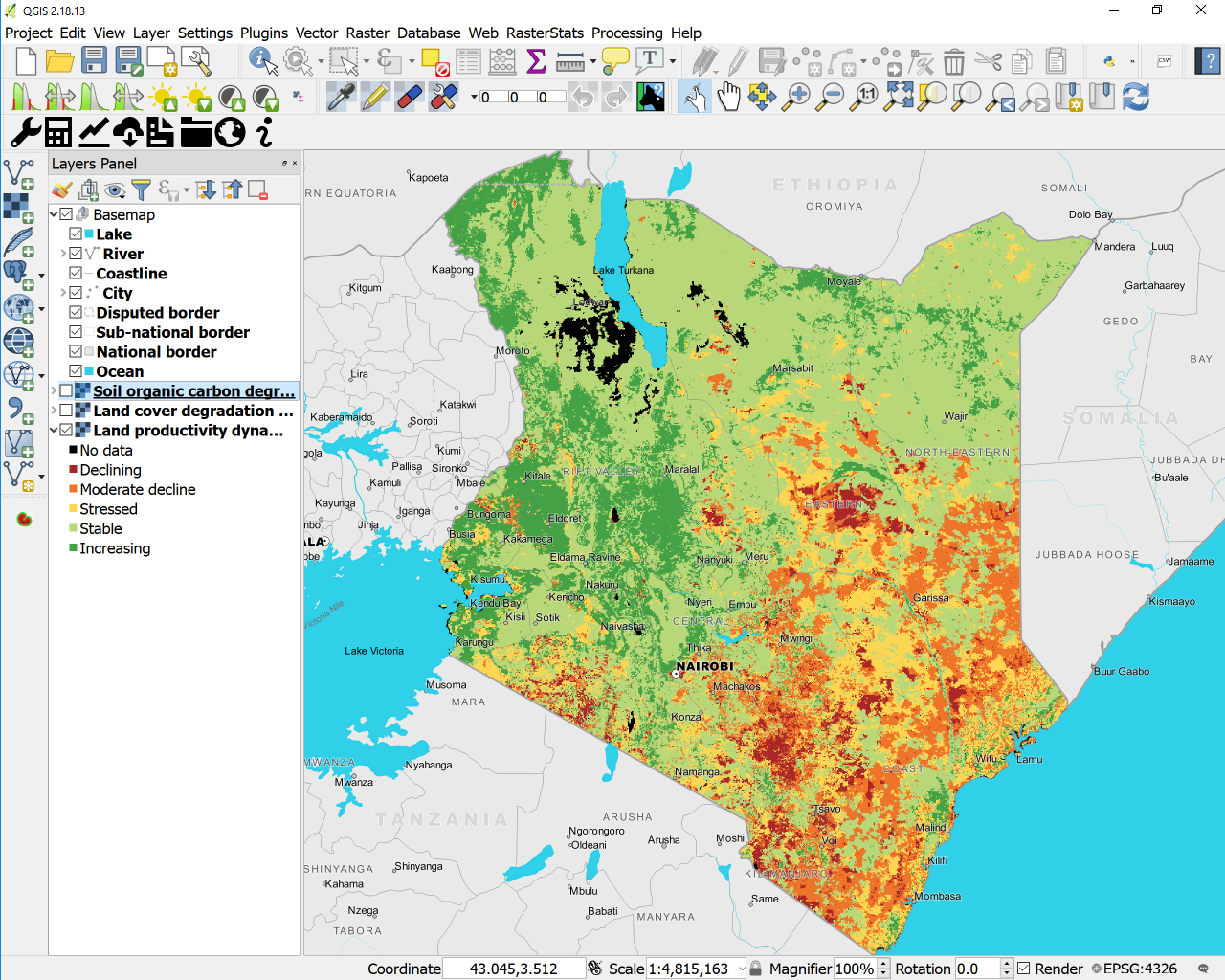Click filter legend by map content funnel
This screenshot has width=1225, height=980.
(141, 190)
